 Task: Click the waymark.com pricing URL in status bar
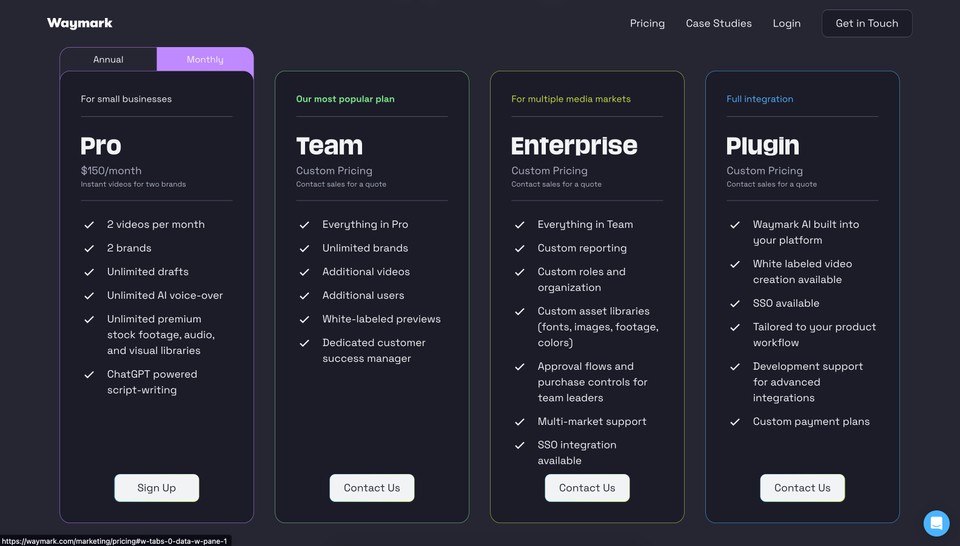pyautogui.click(x=114, y=541)
